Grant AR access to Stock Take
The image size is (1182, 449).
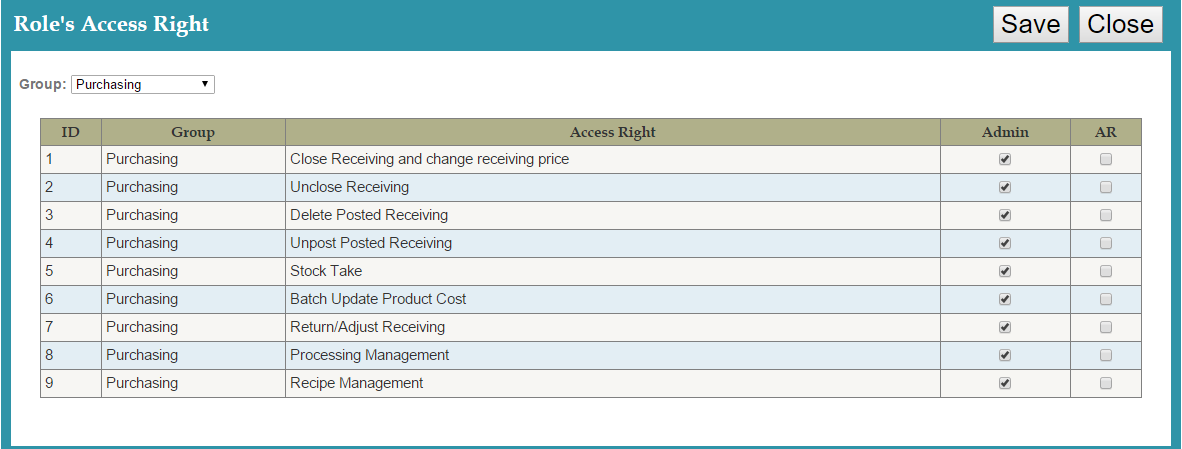coord(1105,271)
